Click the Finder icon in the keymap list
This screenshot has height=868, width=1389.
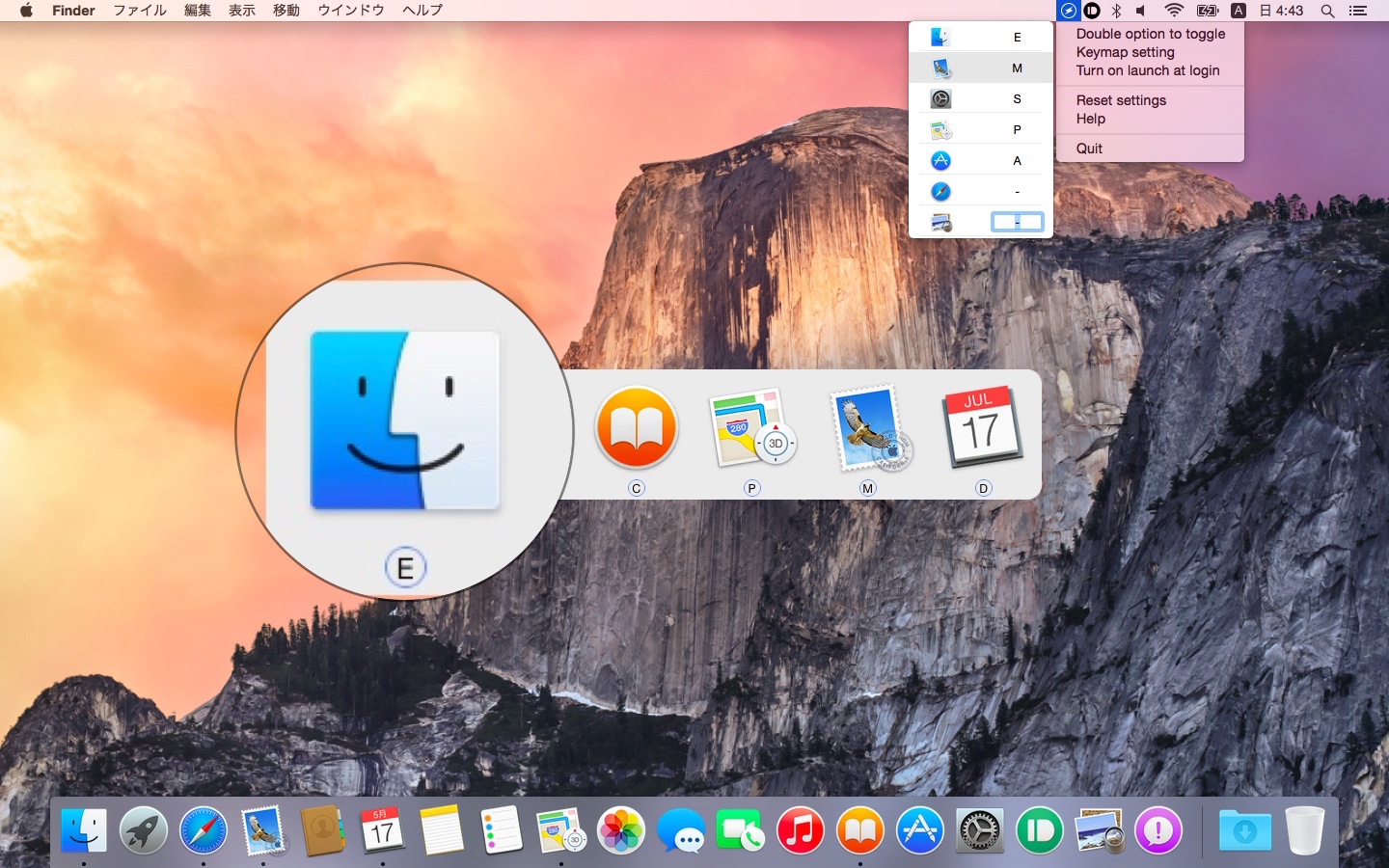[940, 37]
